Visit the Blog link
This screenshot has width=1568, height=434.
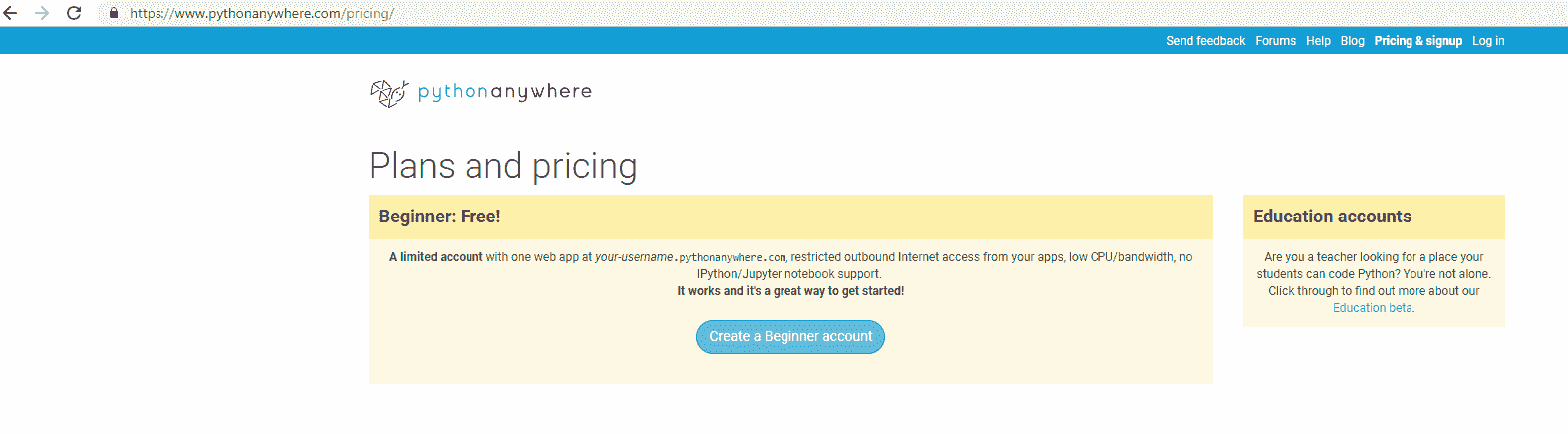[1352, 41]
